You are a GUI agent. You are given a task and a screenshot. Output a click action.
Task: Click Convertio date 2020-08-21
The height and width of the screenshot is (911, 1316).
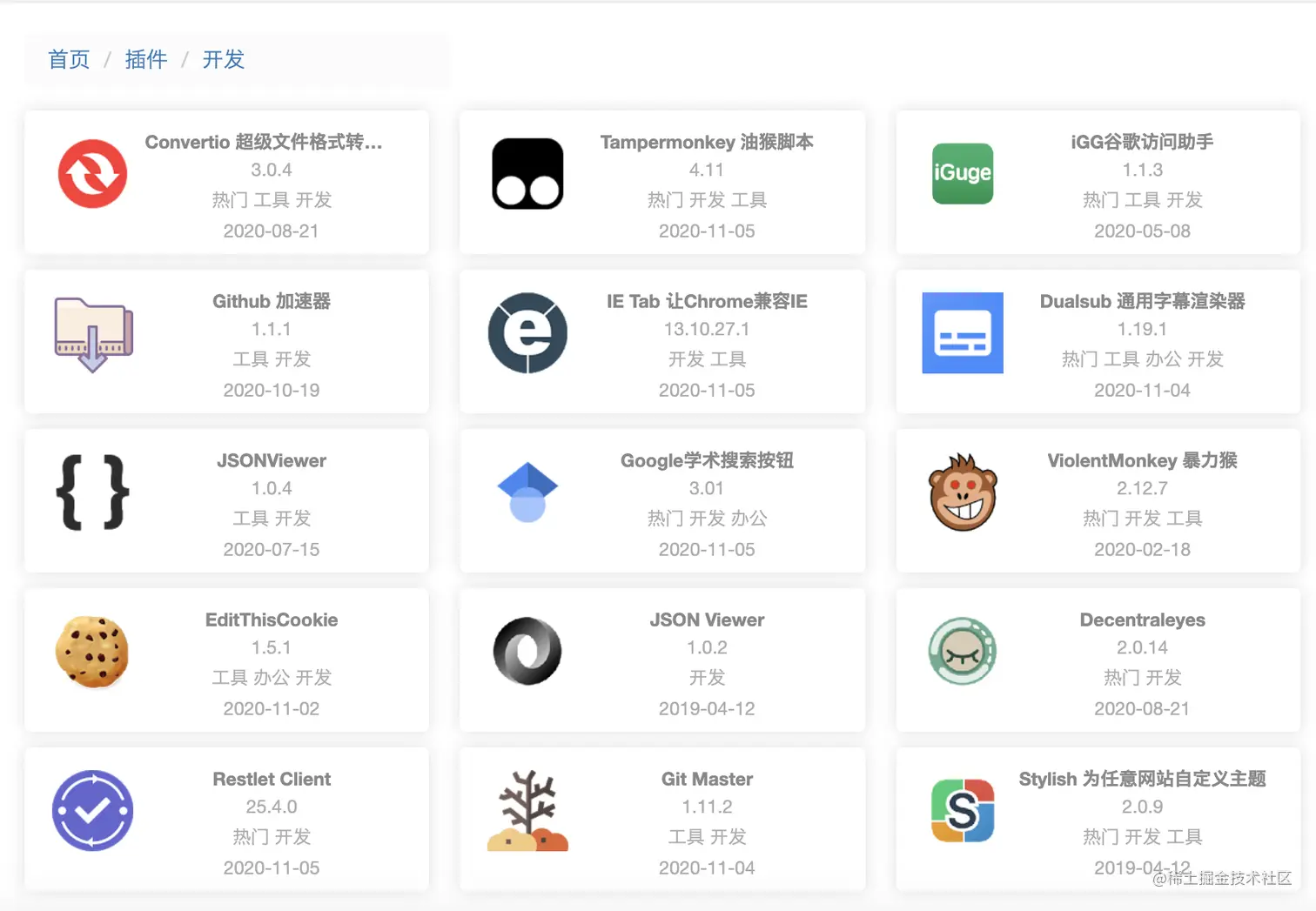pos(272,231)
